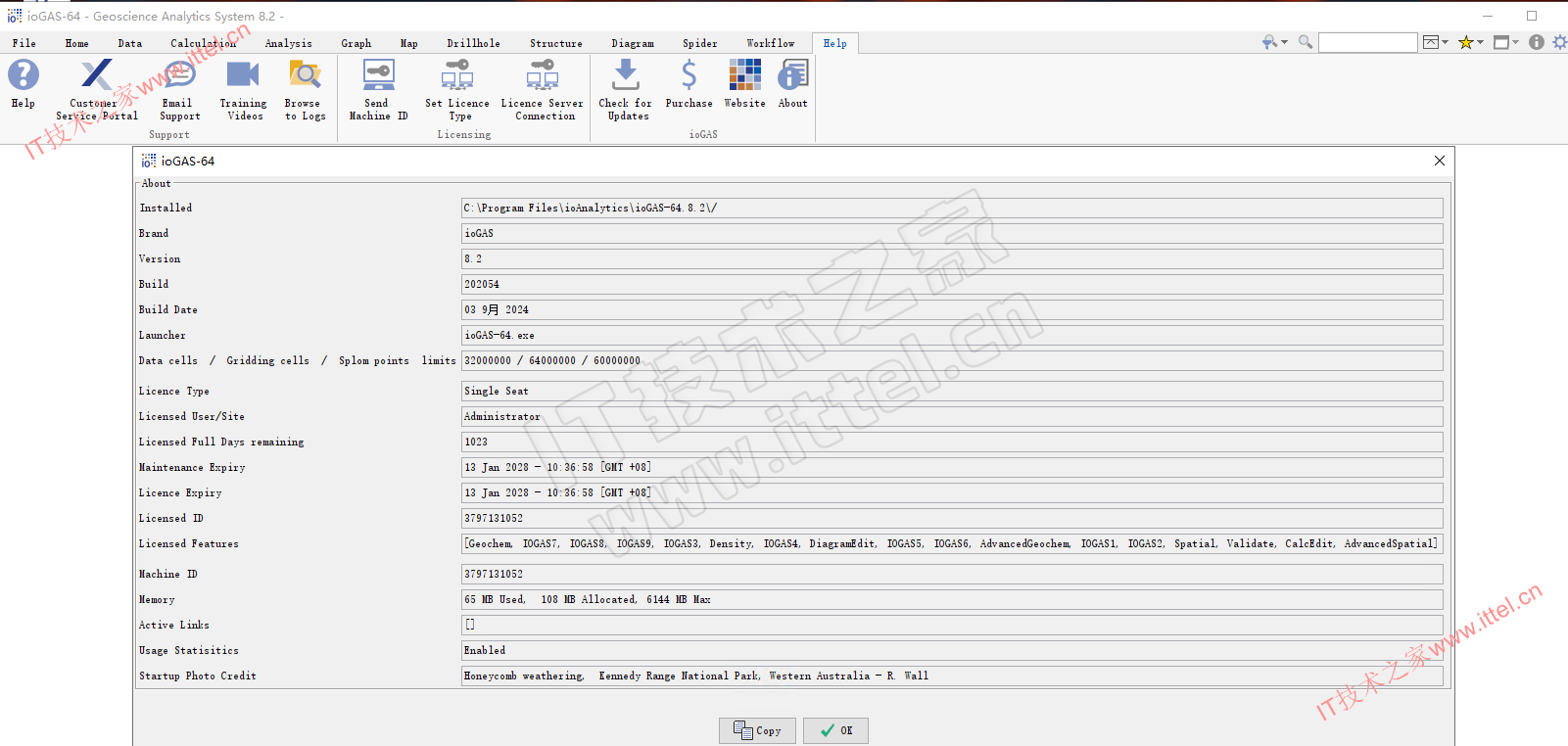Click the Version field showing 8.2
Image resolution: width=1568 pixels, height=746 pixels.
point(952,258)
